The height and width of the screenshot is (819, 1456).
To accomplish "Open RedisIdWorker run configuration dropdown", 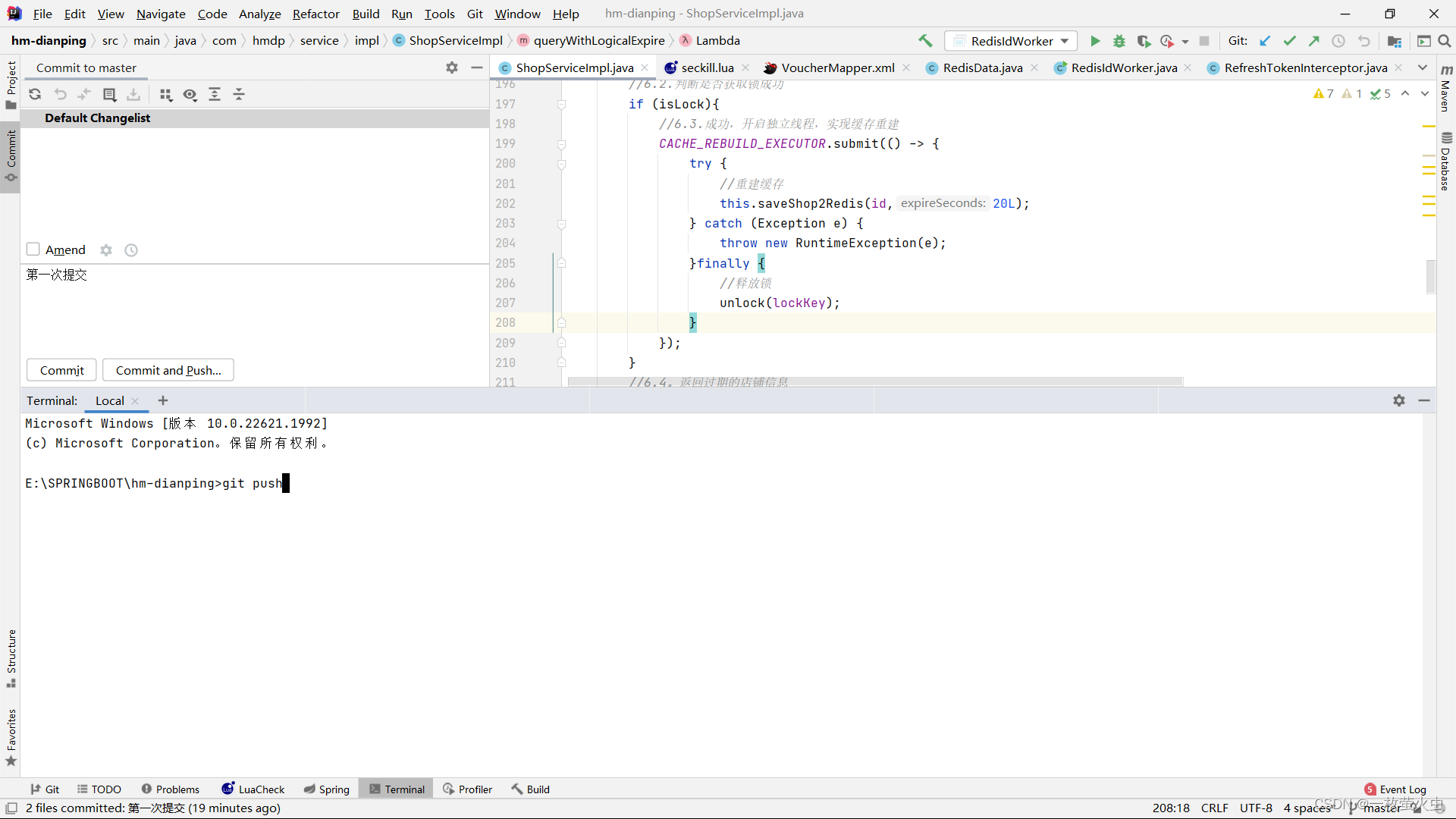I will pyautogui.click(x=1012, y=41).
